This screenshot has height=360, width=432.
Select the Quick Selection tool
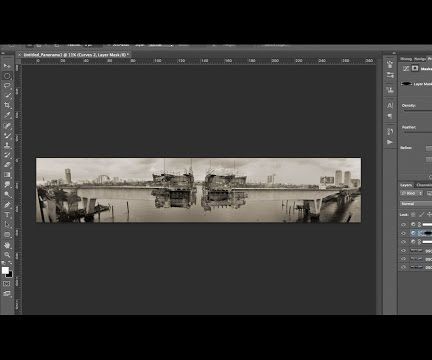click(x=7, y=96)
